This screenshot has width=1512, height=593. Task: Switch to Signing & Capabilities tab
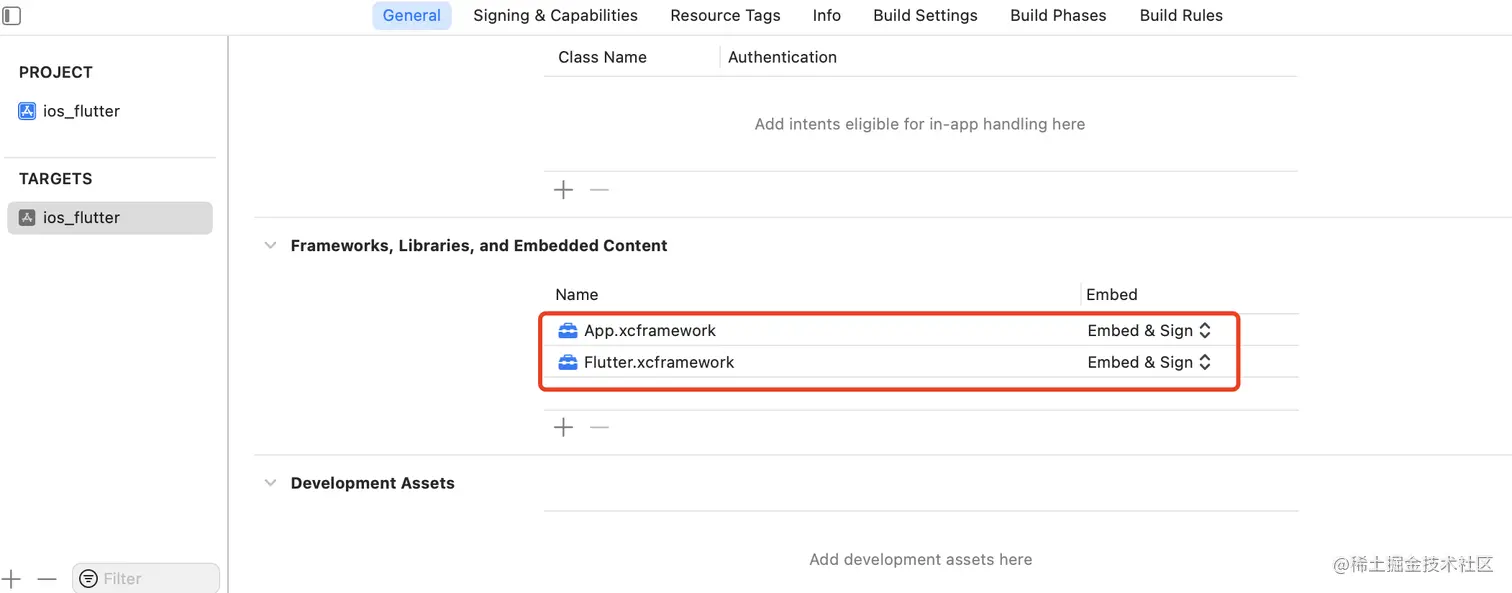coord(555,16)
